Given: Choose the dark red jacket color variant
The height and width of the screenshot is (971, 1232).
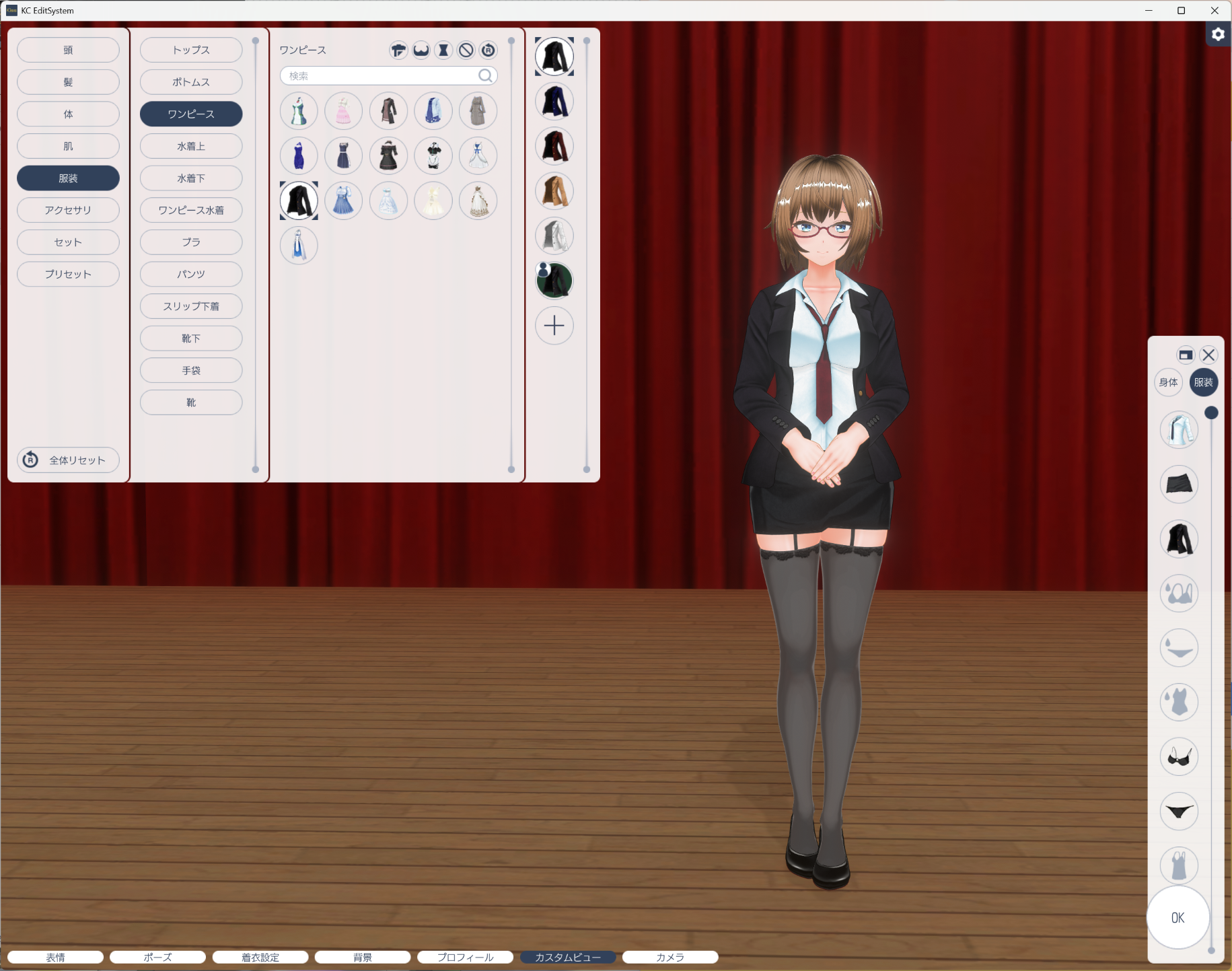Looking at the screenshot, I should click(554, 147).
